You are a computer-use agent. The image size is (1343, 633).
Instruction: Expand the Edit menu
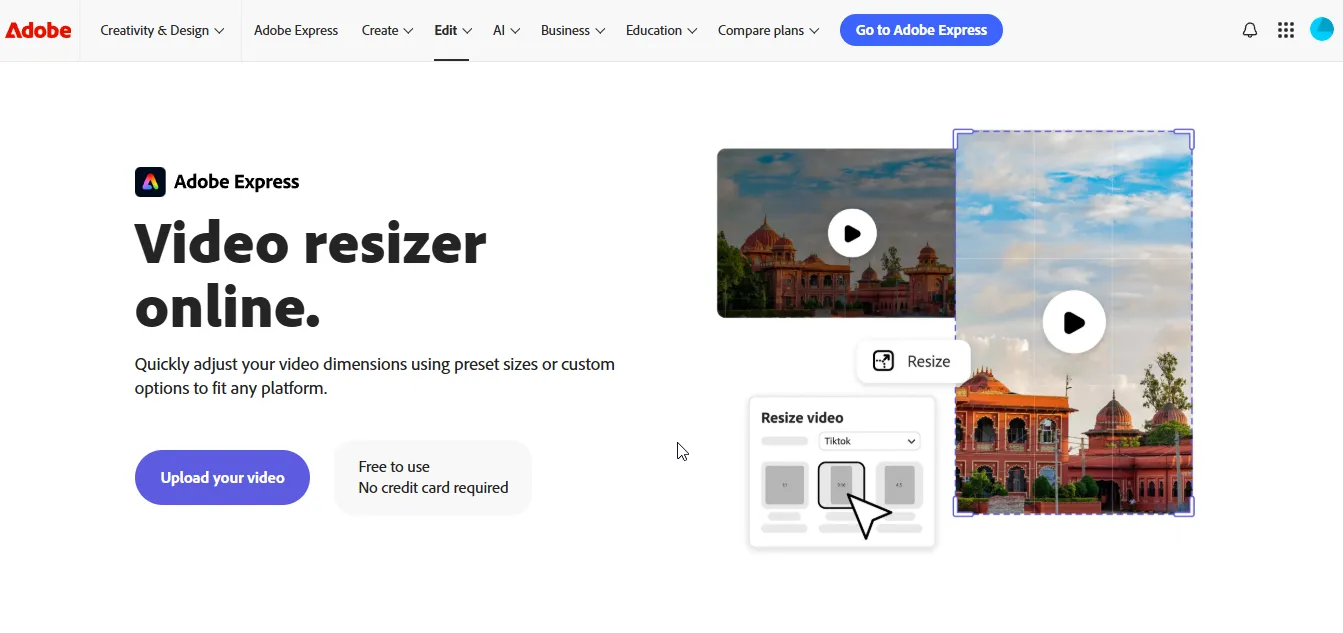point(452,30)
